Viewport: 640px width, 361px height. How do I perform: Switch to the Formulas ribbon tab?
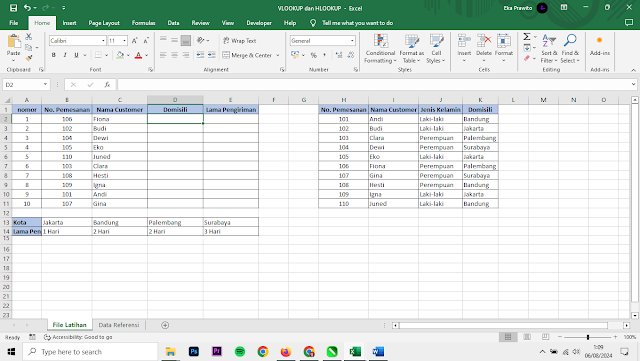[x=143, y=23]
